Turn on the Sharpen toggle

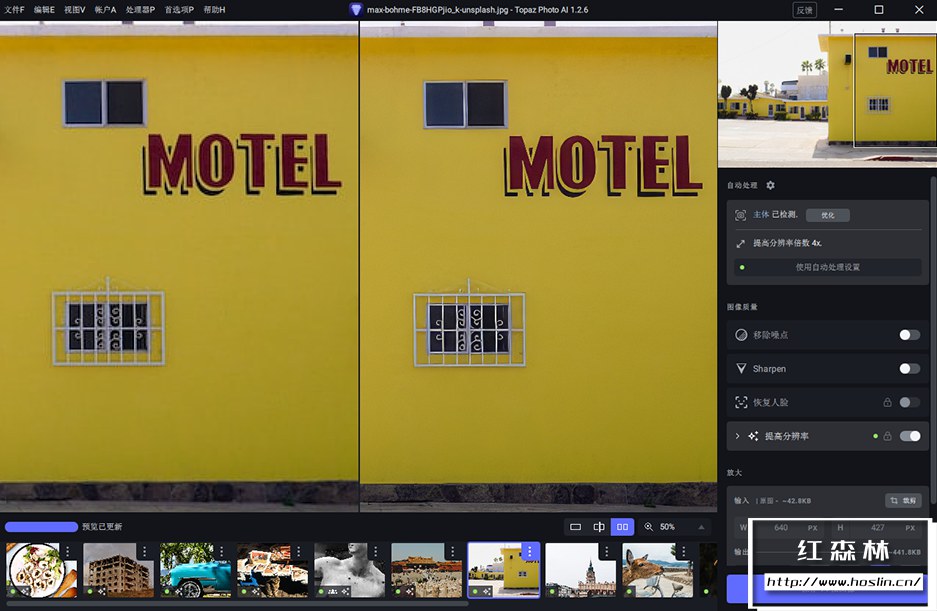tap(909, 369)
